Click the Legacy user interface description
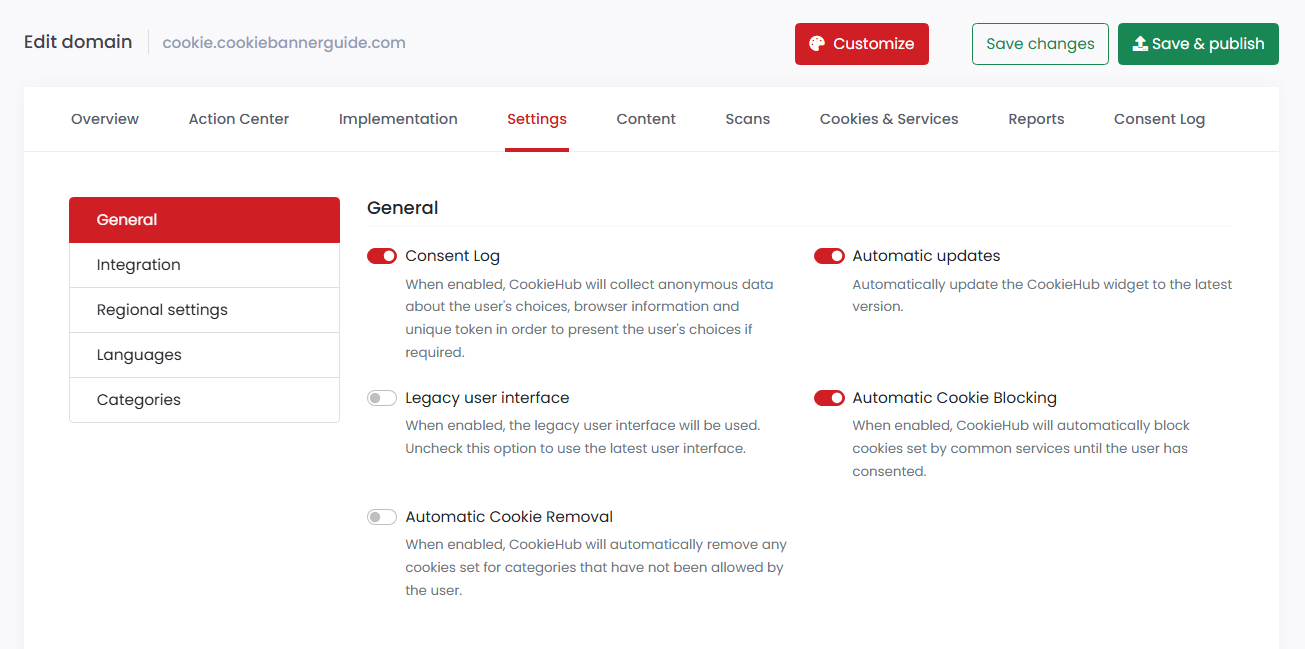Image resolution: width=1305 pixels, height=649 pixels. 582,437
